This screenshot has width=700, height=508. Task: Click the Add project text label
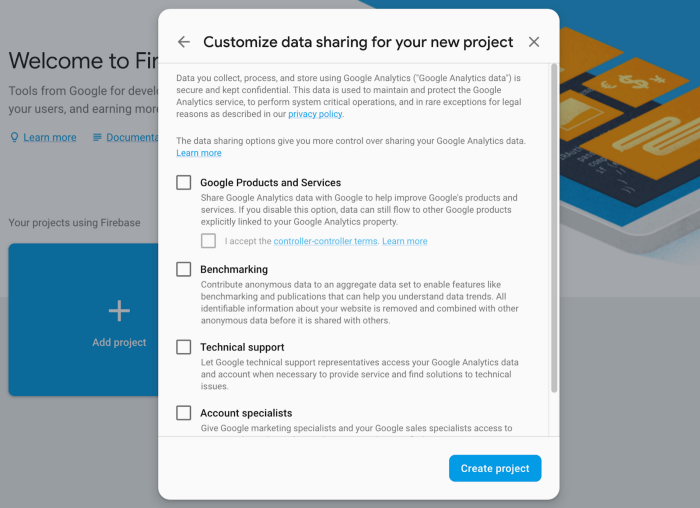tap(119, 342)
